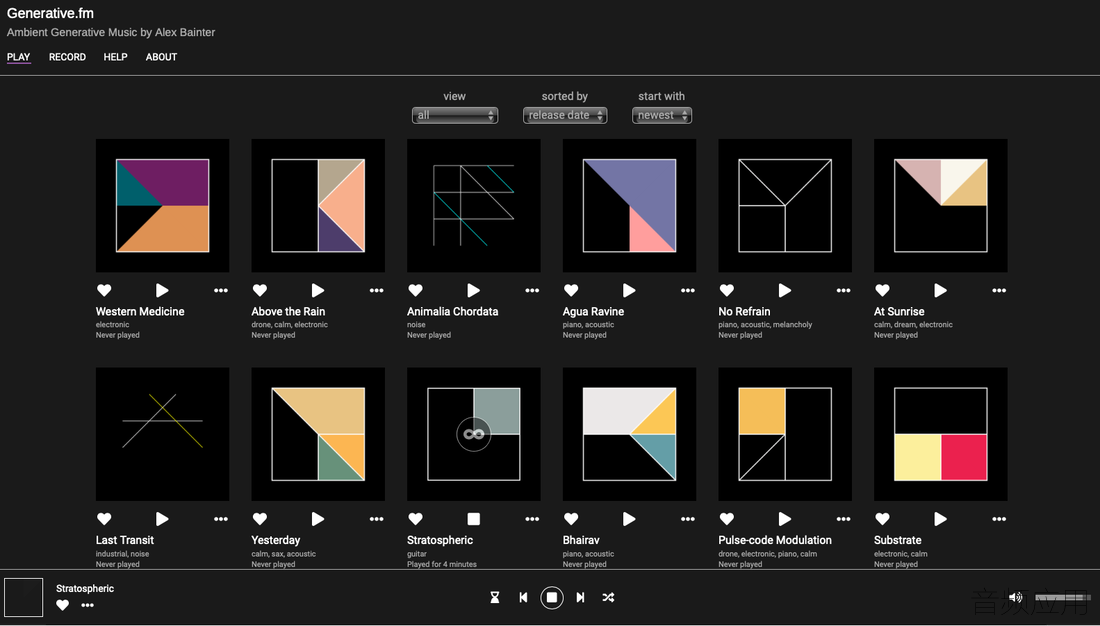Play the Substrate piece
Image resolution: width=1100 pixels, height=626 pixels.
click(x=941, y=519)
